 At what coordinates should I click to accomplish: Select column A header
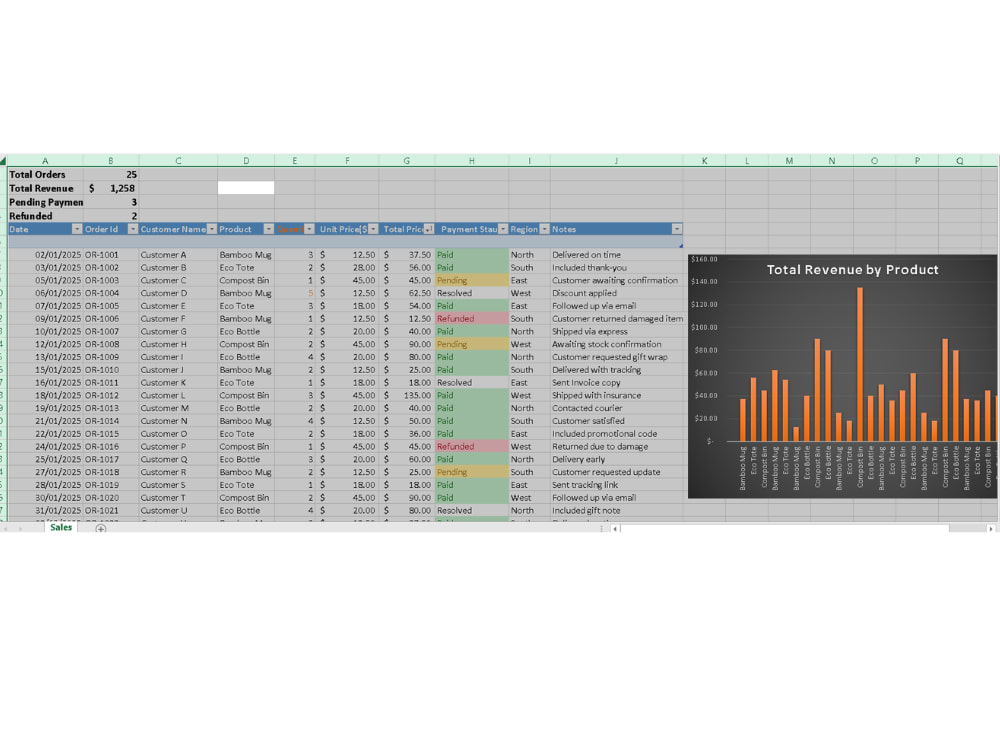[x=45, y=161]
